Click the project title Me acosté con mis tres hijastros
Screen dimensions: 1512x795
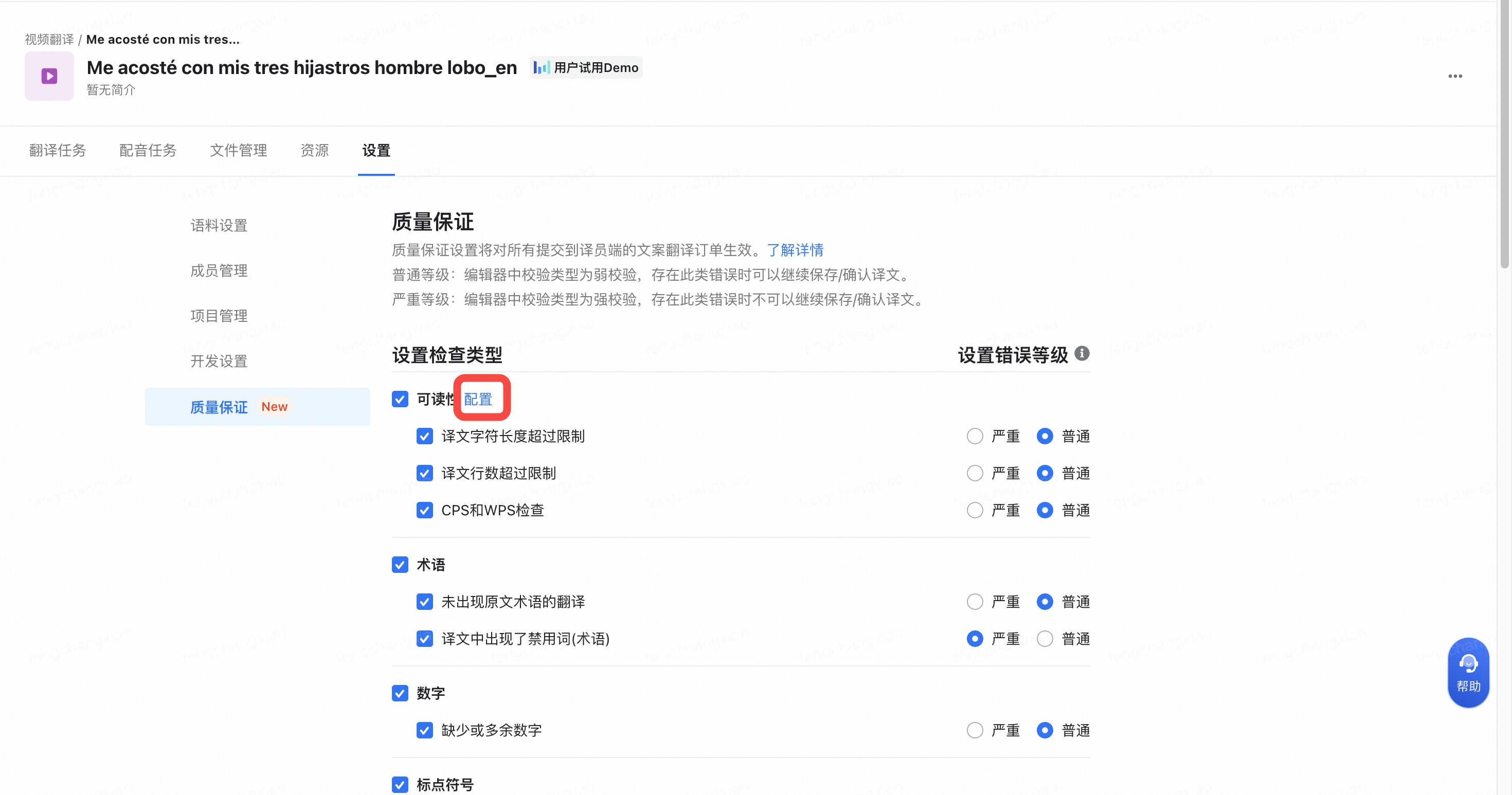pos(302,67)
